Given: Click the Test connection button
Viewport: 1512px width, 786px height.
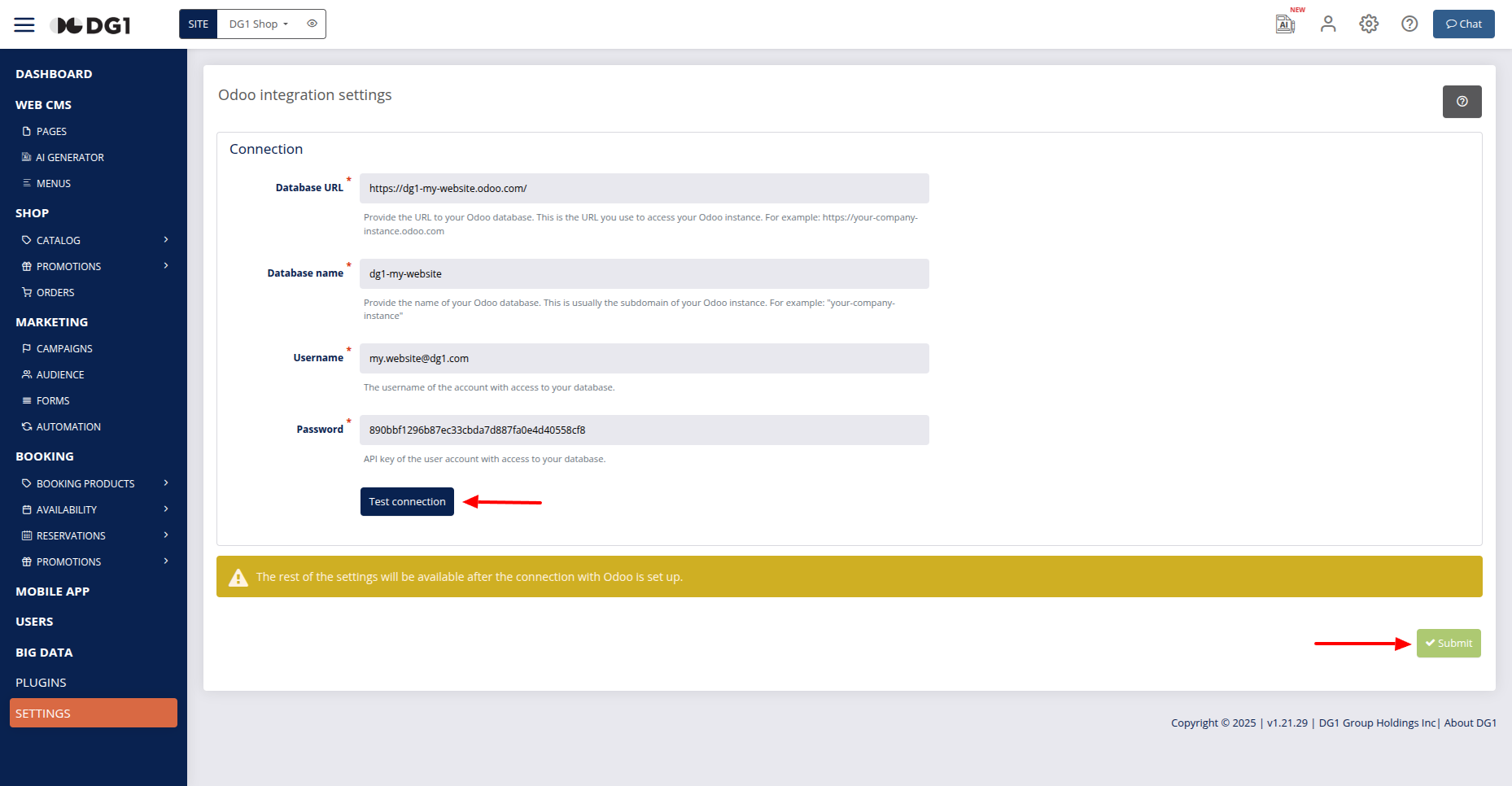Looking at the screenshot, I should coord(407,501).
